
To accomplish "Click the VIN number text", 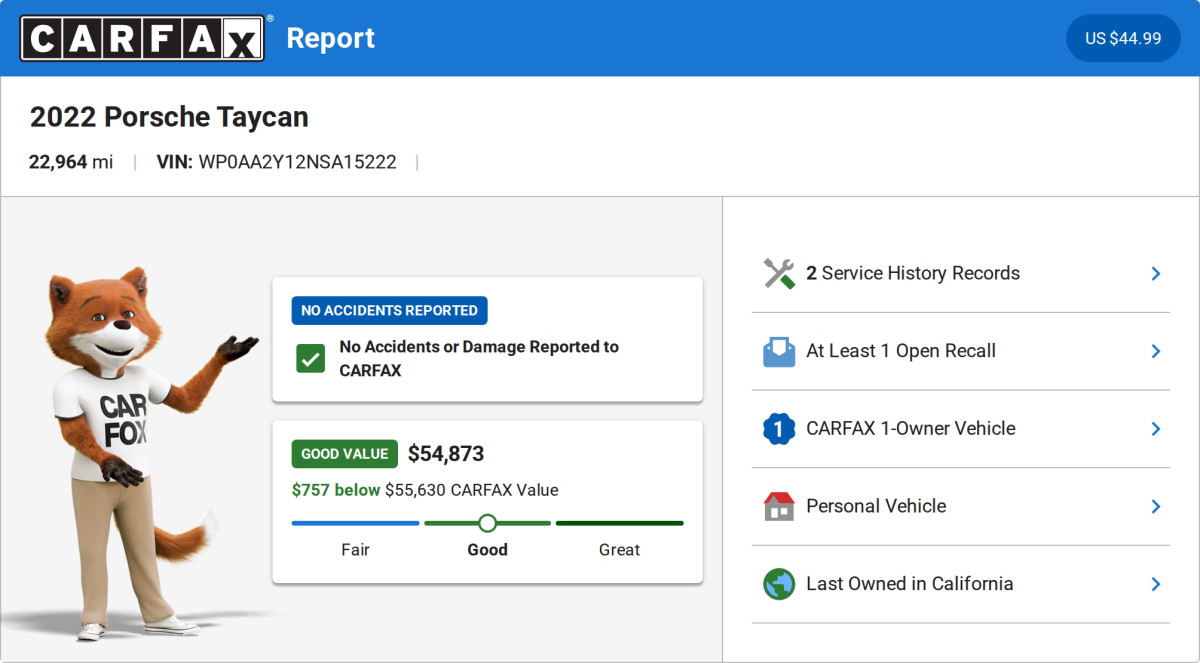I will [297, 162].
